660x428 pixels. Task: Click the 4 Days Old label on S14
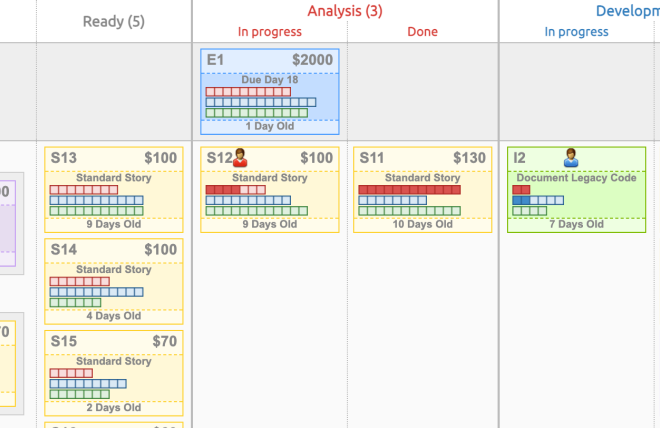point(113,316)
